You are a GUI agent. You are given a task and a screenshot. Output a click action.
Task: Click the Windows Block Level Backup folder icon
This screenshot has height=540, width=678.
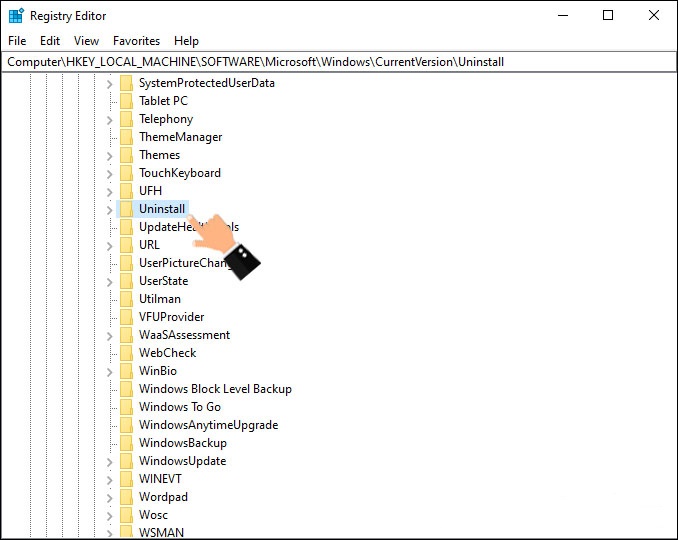(x=126, y=389)
